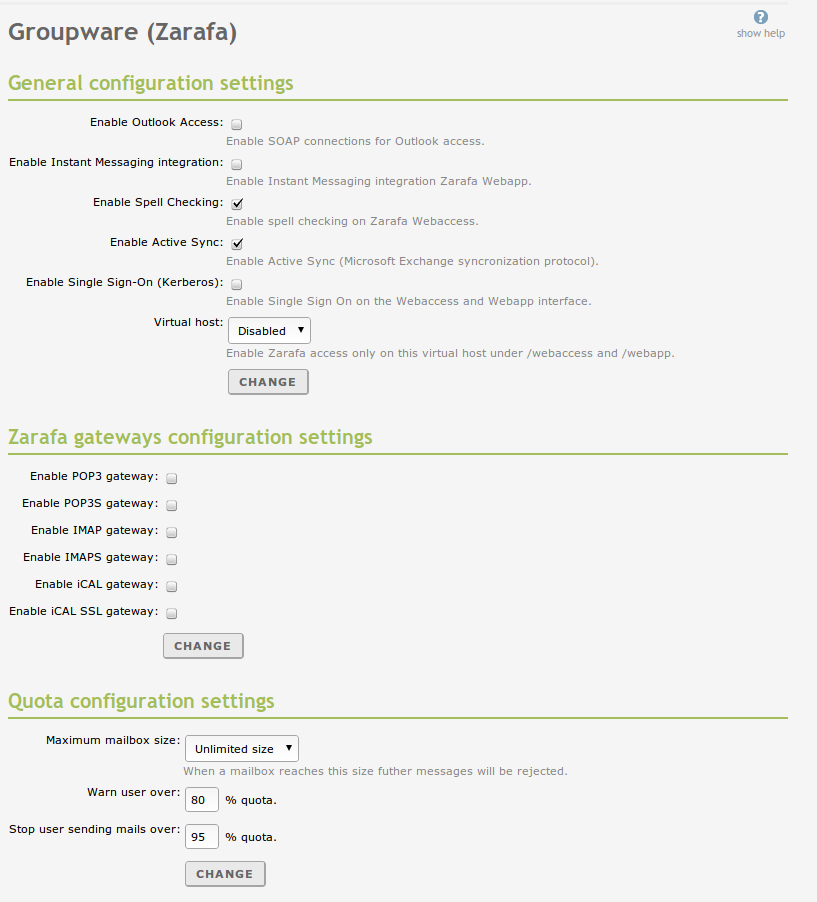Click Change under General configuration settings
The width and height of the screenshot is (817, 902).
tap(268, 382)
